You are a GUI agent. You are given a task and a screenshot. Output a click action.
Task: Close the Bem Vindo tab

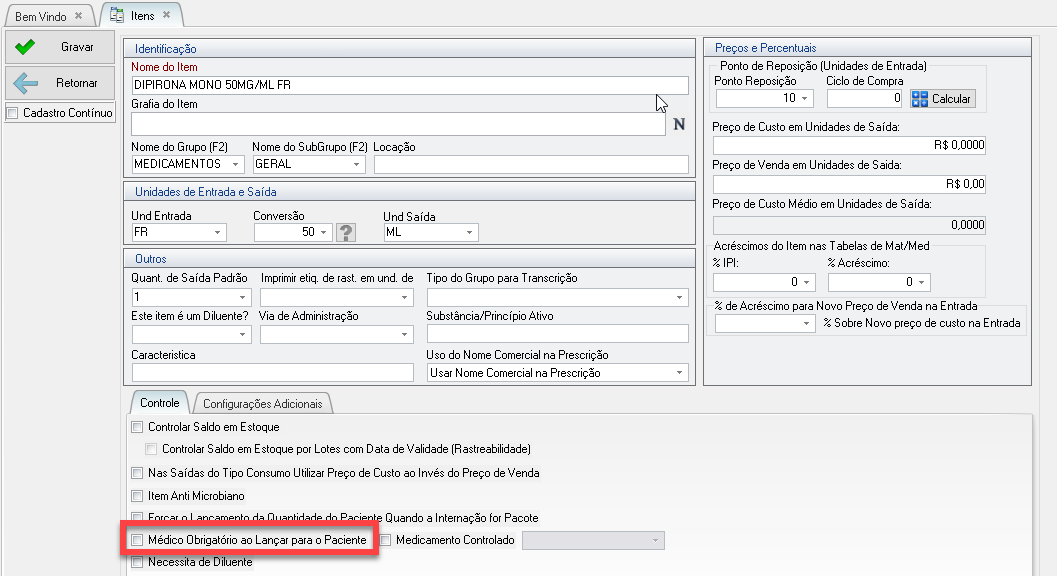[x=79, y=17]
